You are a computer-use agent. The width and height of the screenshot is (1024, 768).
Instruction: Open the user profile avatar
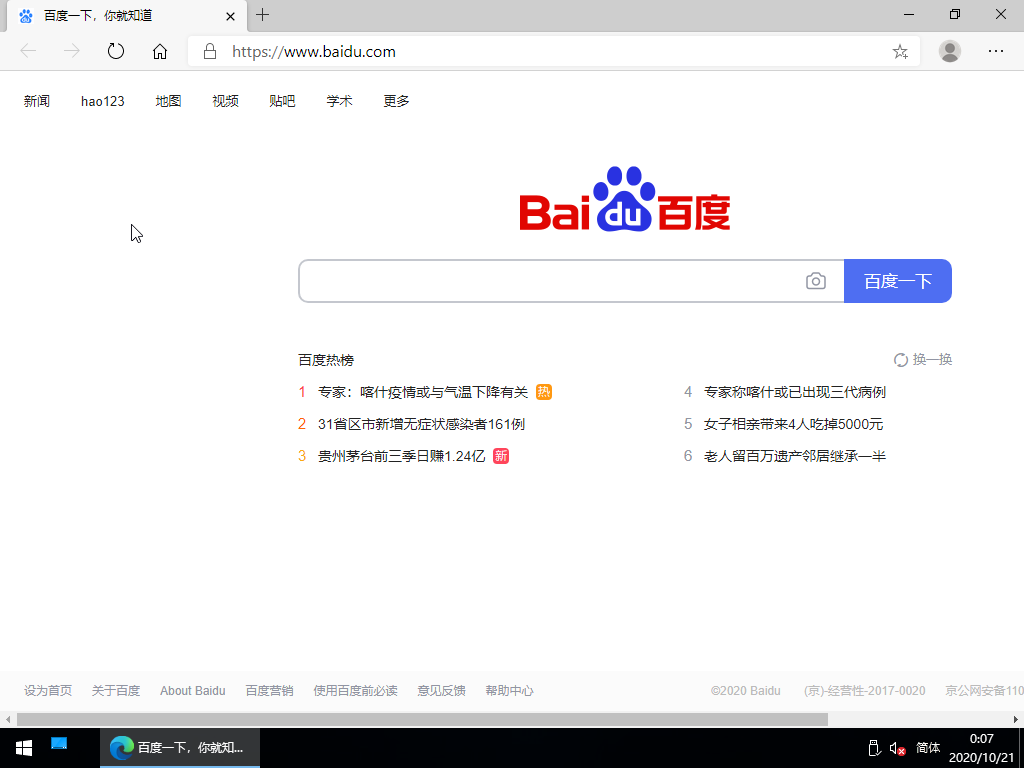point(950,51)
